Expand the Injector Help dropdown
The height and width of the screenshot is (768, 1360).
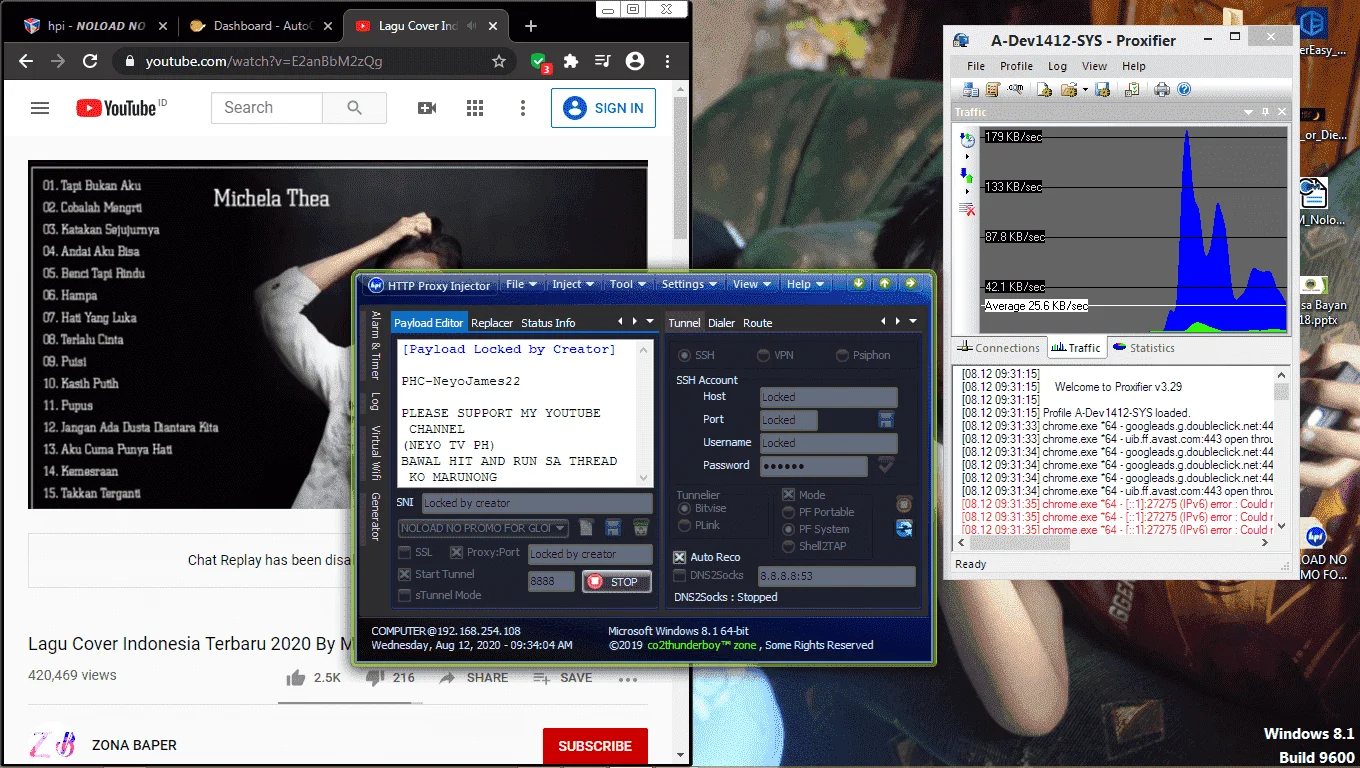[805, 284]
